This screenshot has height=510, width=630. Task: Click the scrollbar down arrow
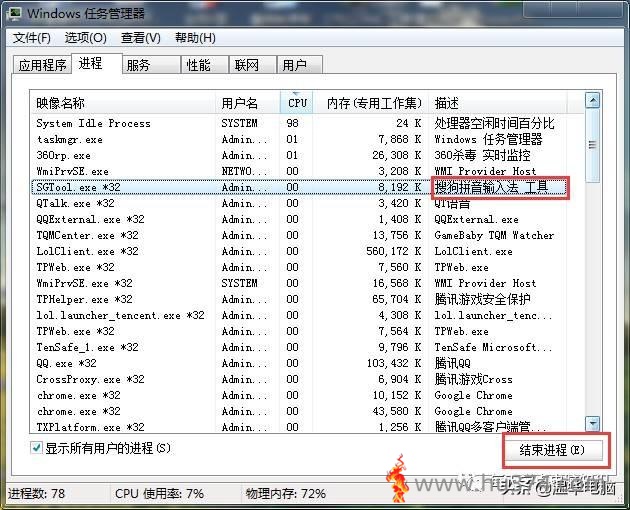(593, 423)
